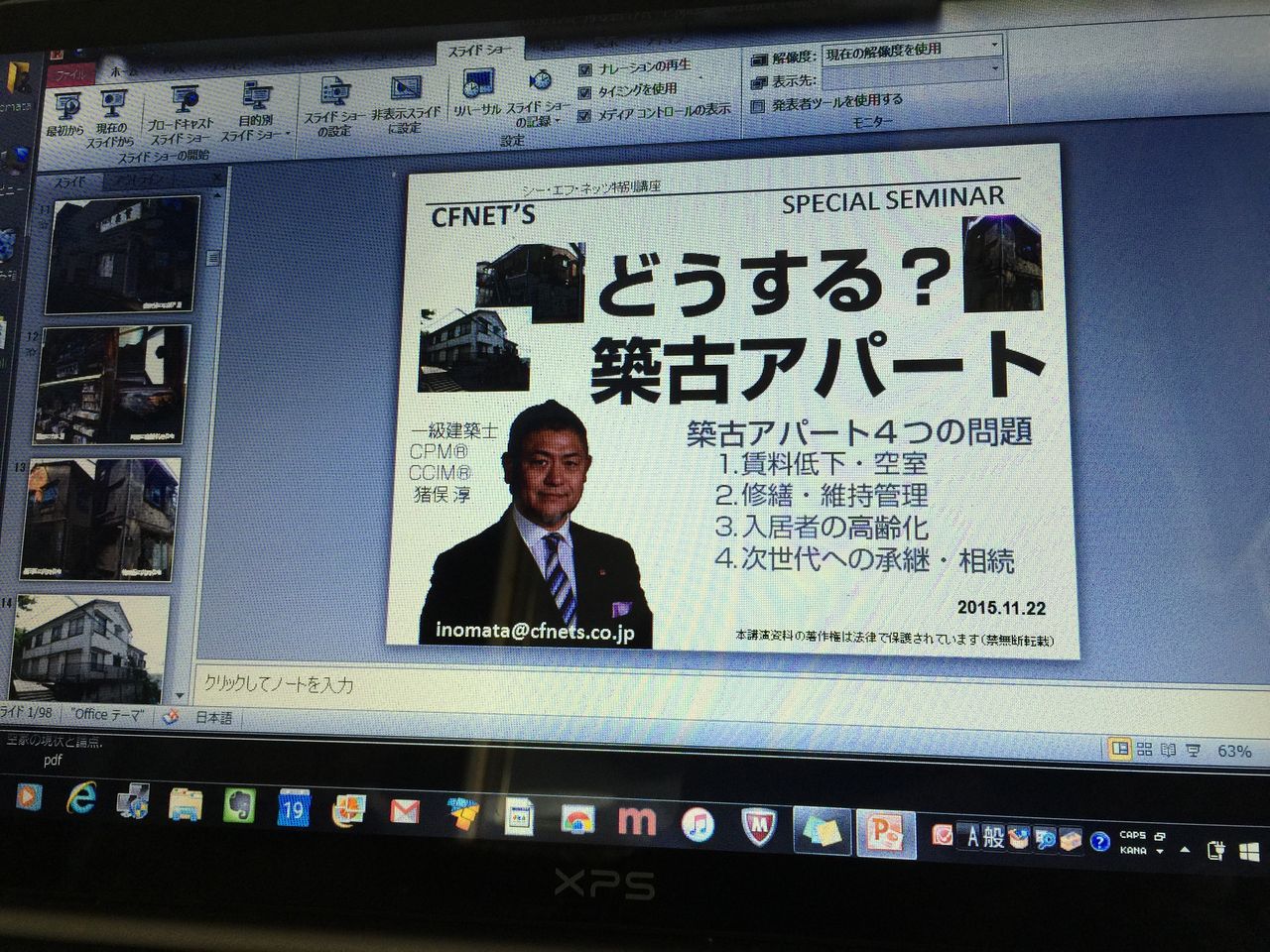1270x952 pixels.
Task: Click Hide Slide (非表示スライドに設定) button
Action: point(405,104)
